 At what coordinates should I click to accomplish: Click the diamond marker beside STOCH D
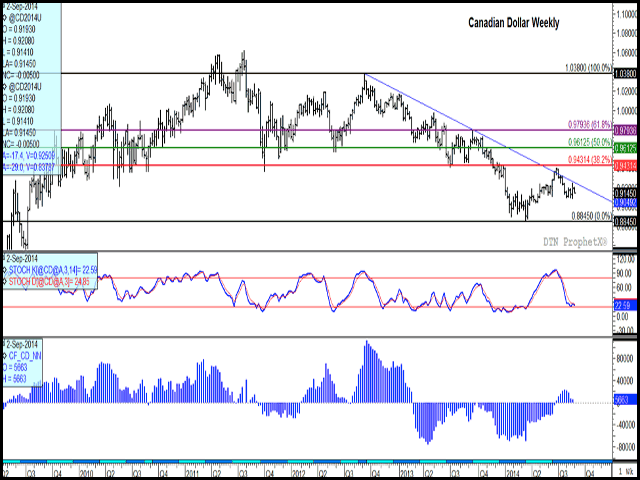[5, 281]
